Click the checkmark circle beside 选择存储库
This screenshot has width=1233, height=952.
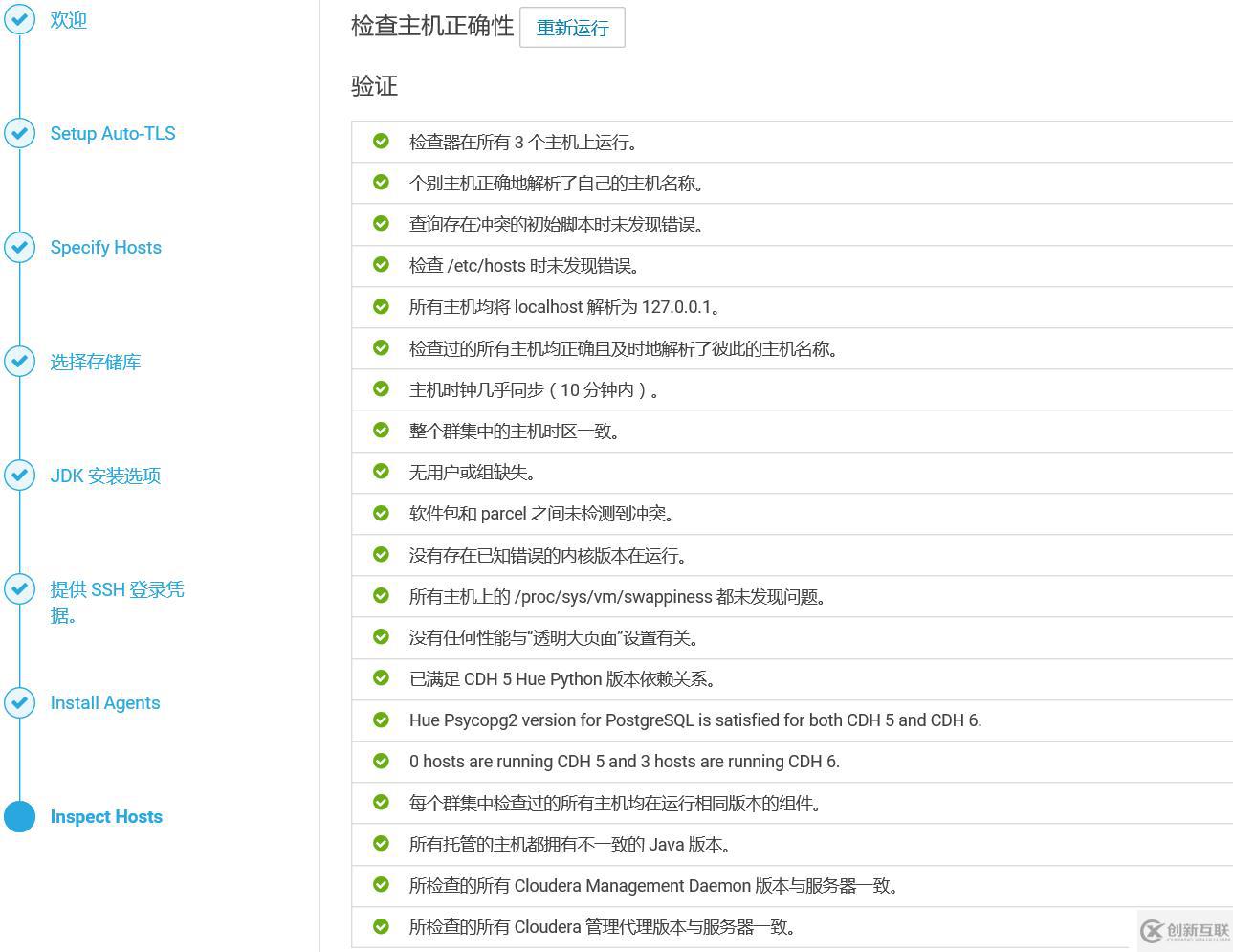click(x=19, y=361)
